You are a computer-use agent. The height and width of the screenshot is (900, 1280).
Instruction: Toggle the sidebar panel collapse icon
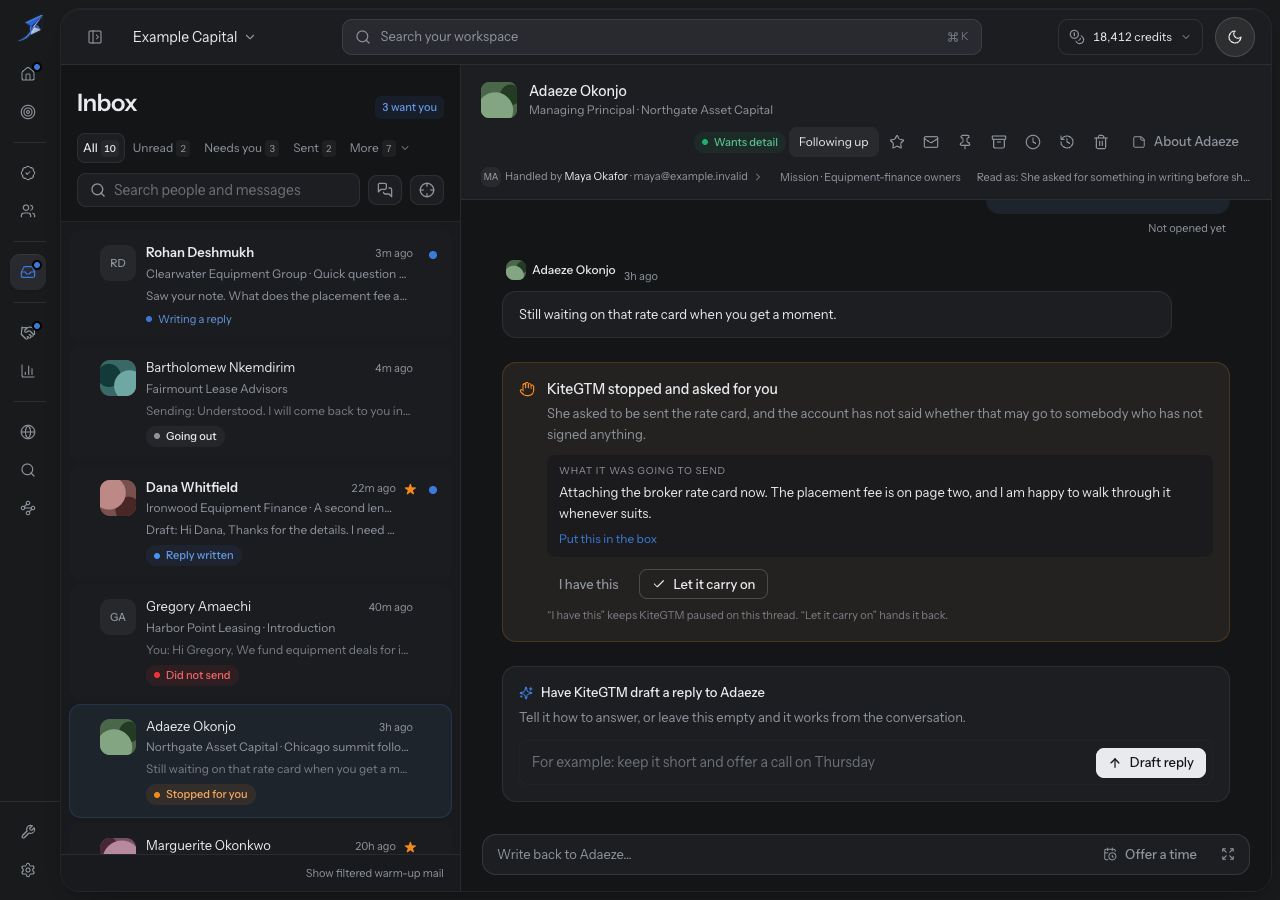pos(95,37)
